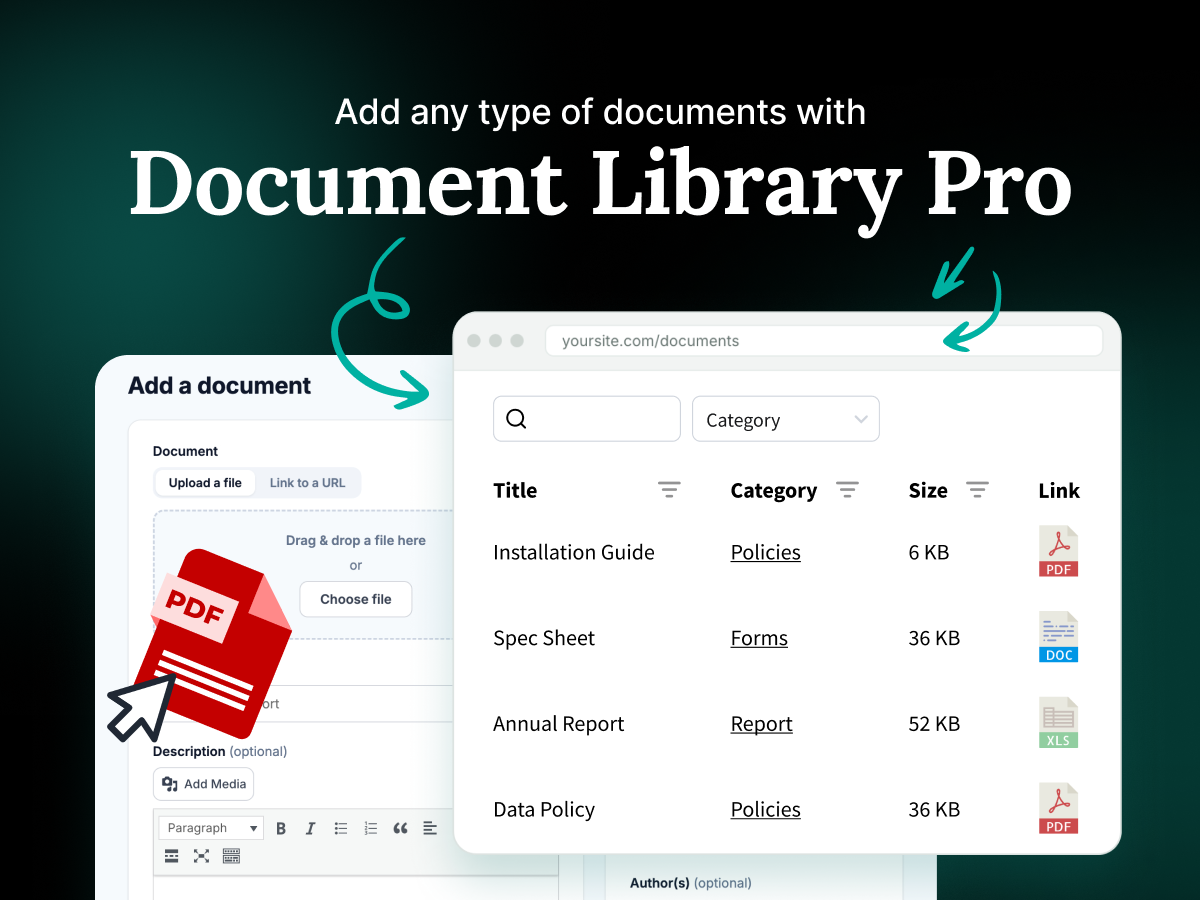Click the 52 KB size value
This screenshot has height=900, width=1200.
(934, 724)
